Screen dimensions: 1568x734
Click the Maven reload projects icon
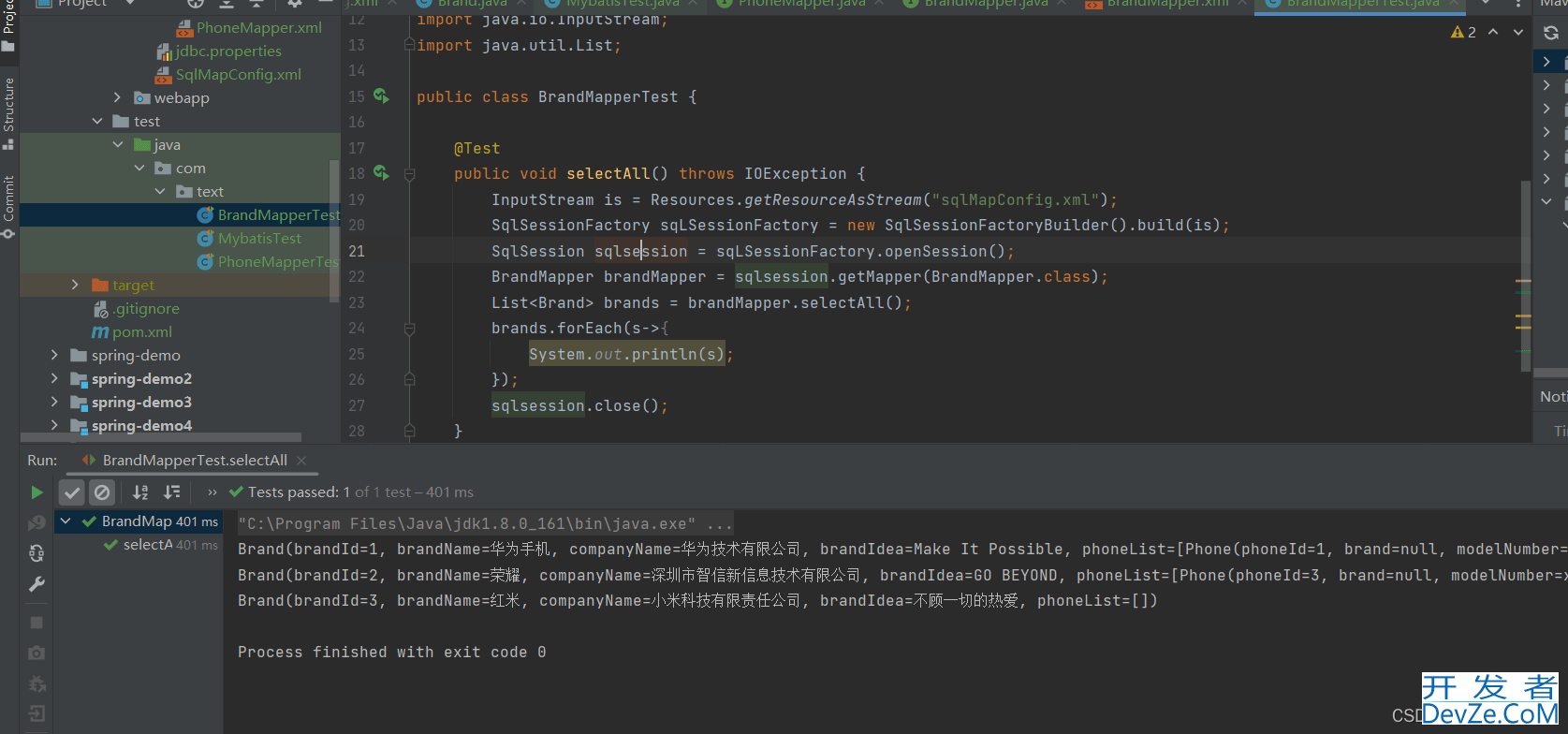point(1550,33)
